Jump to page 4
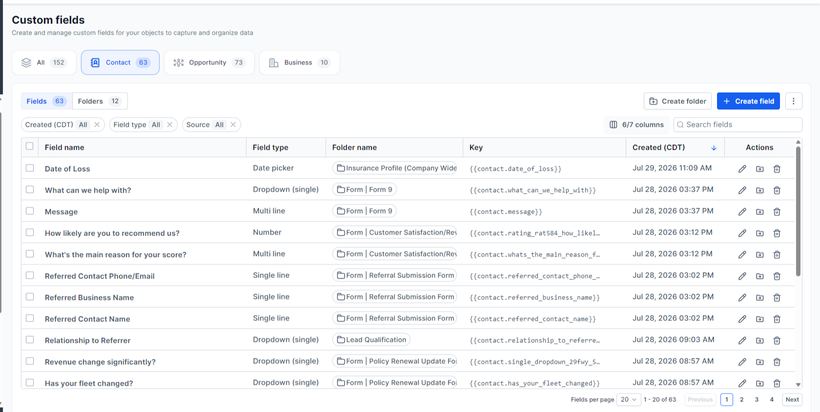 [772, 399]
